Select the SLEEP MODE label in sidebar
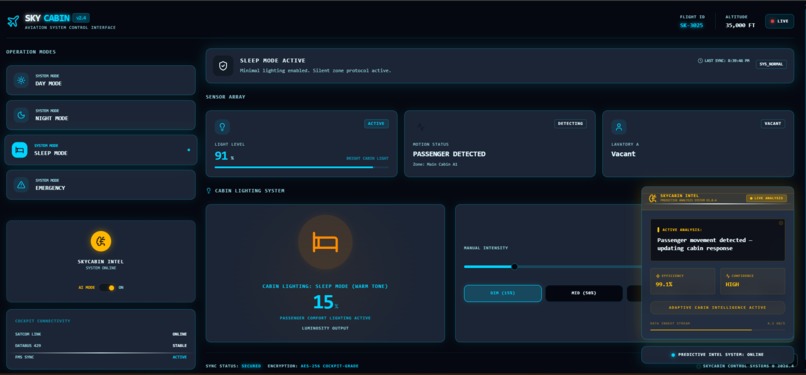 click(x=50, y=153)
